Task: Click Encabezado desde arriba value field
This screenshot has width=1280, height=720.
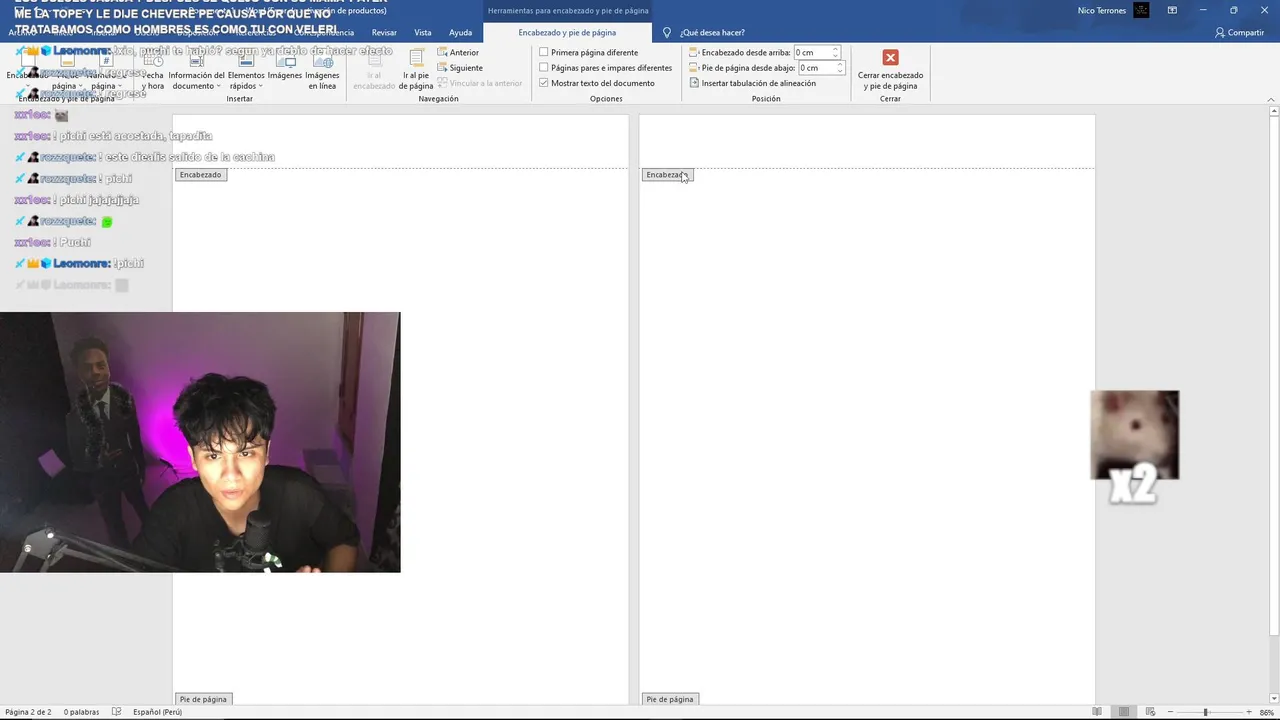Action: click(x=812, y=52)
